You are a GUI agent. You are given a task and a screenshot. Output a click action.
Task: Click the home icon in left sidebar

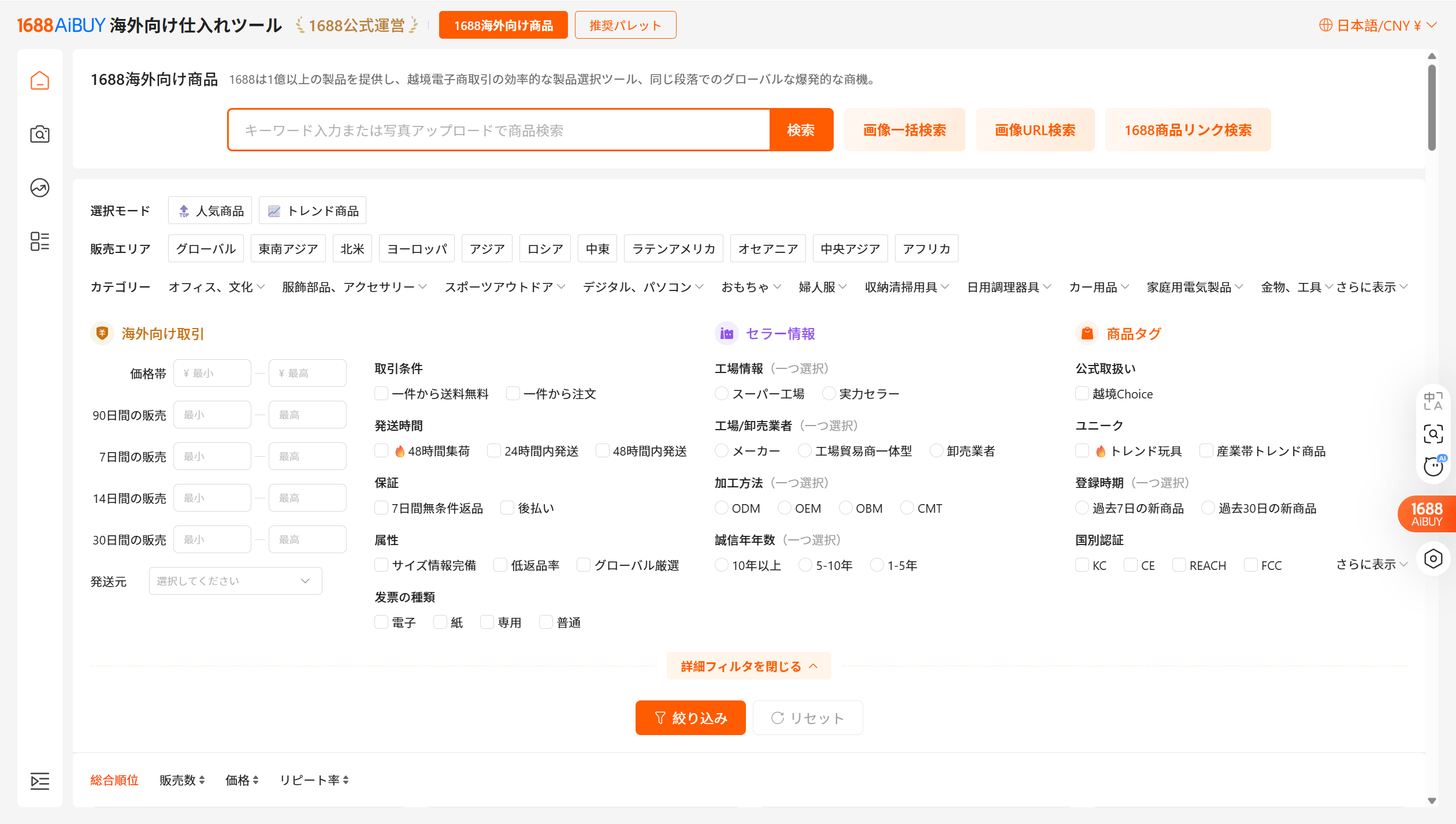(39, 80)
